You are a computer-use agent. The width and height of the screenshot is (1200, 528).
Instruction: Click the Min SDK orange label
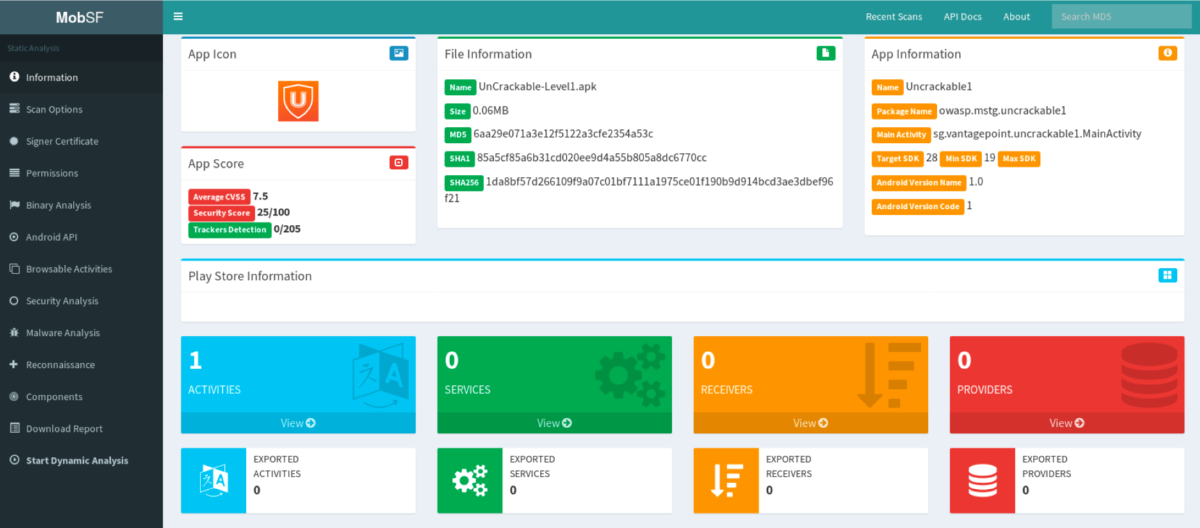(962, 158)
